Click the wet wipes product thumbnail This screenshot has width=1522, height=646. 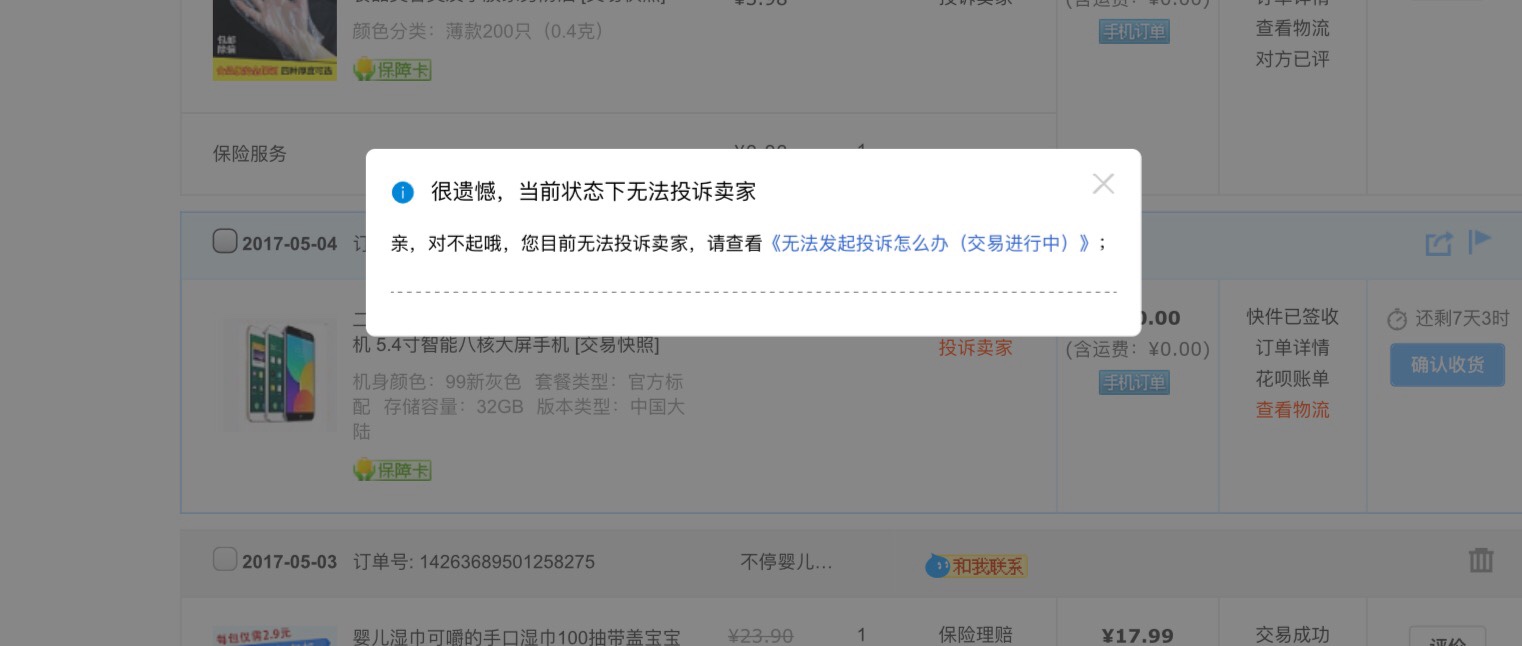click(x=275, y=636)
